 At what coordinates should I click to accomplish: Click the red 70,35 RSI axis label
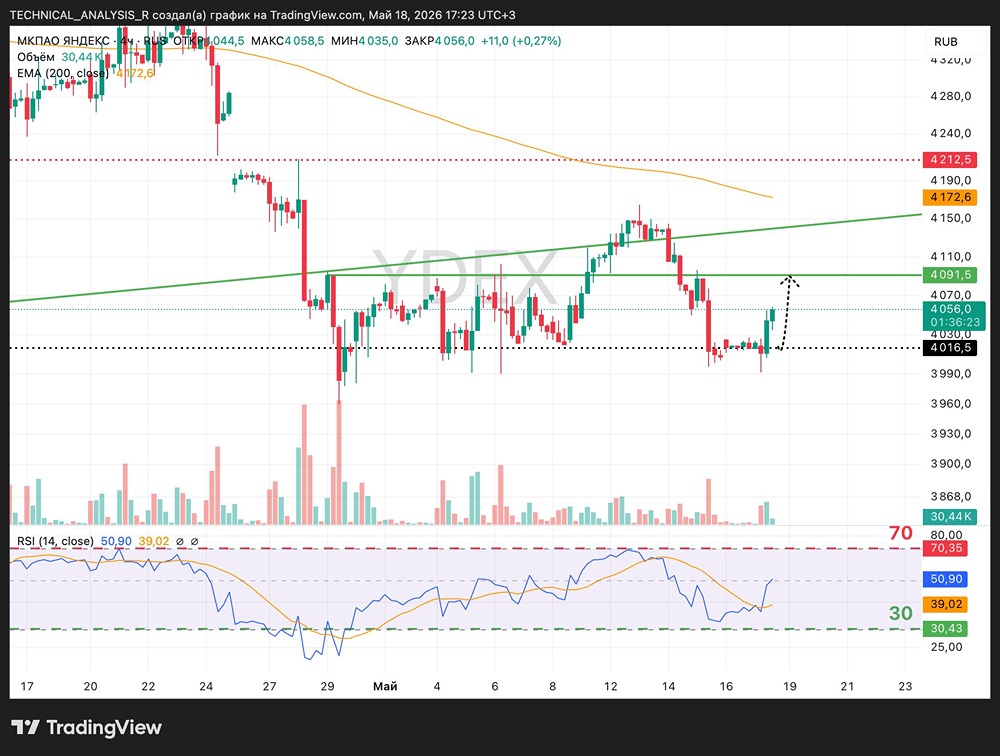pyautogui.click(x=945, y=548)
